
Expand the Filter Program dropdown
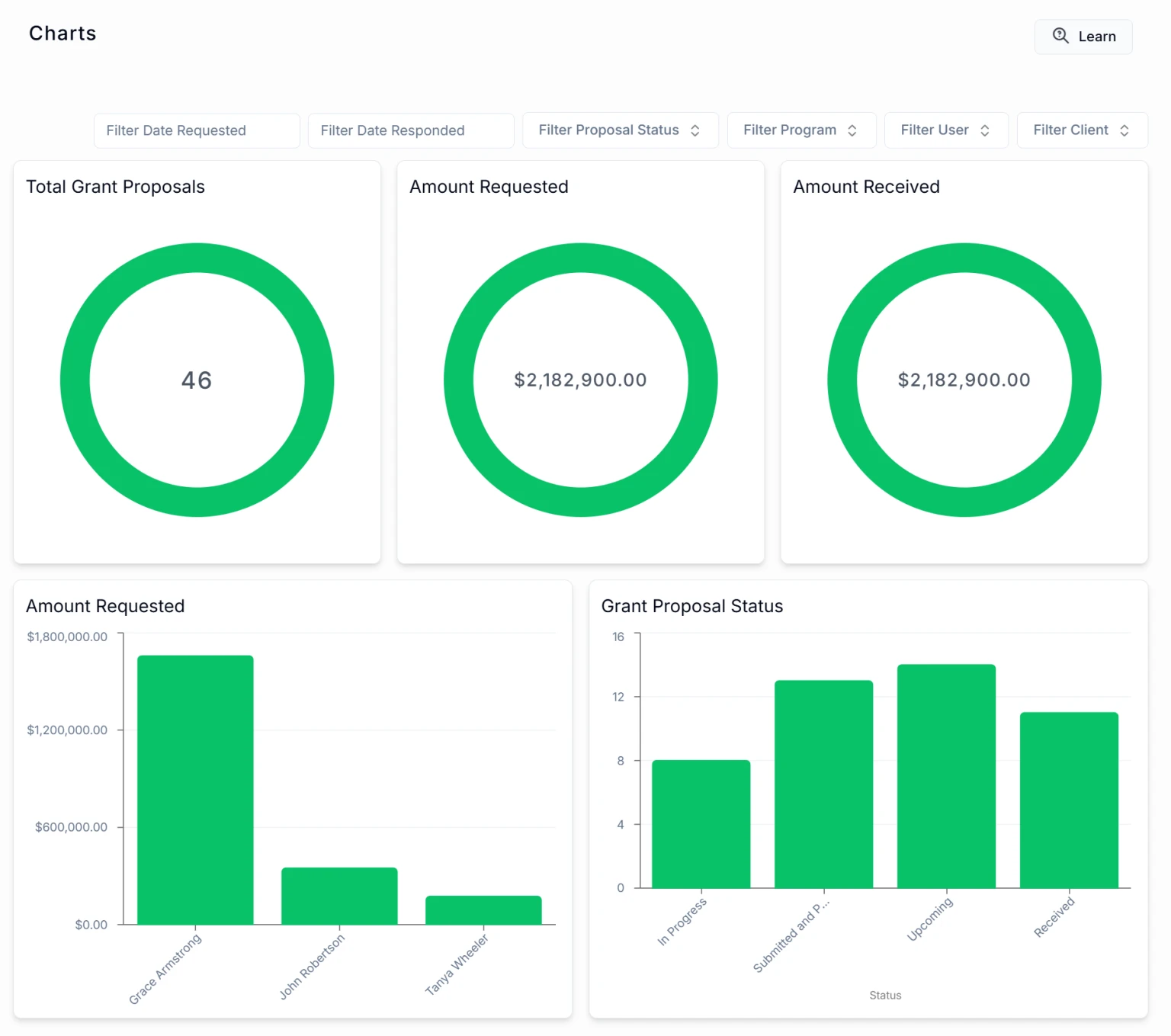pos(800,130)
